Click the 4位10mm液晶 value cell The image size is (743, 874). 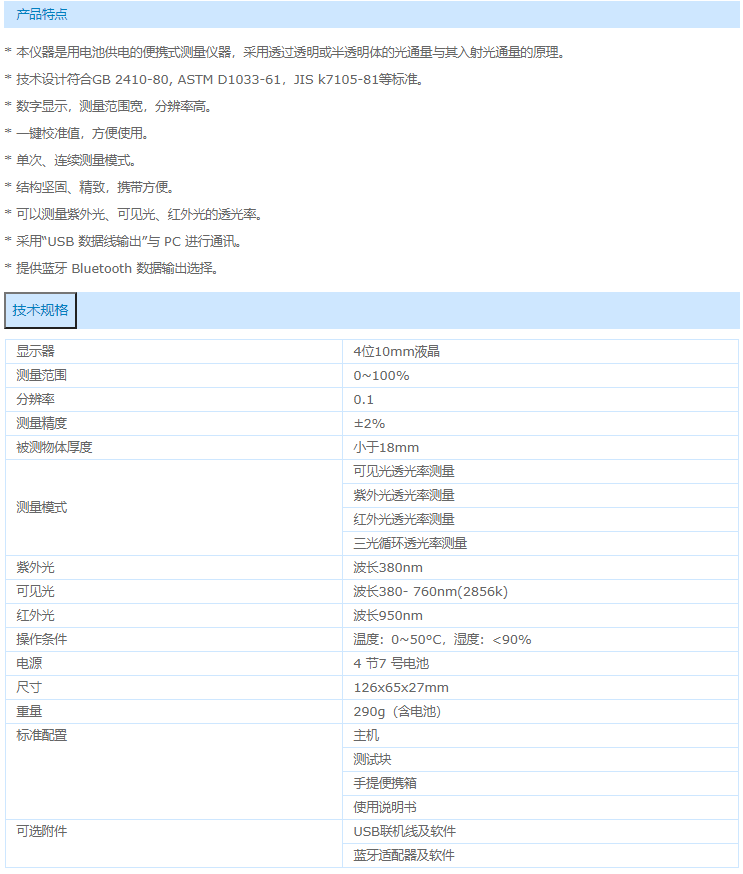click(397, 351)
